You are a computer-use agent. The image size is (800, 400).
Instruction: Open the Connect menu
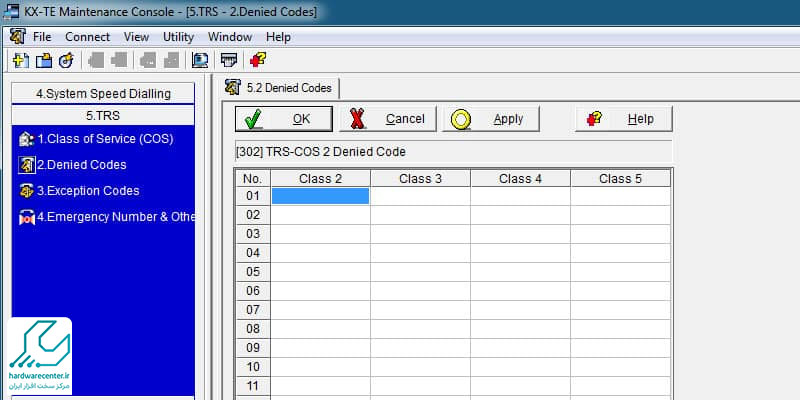pos(87,37)
